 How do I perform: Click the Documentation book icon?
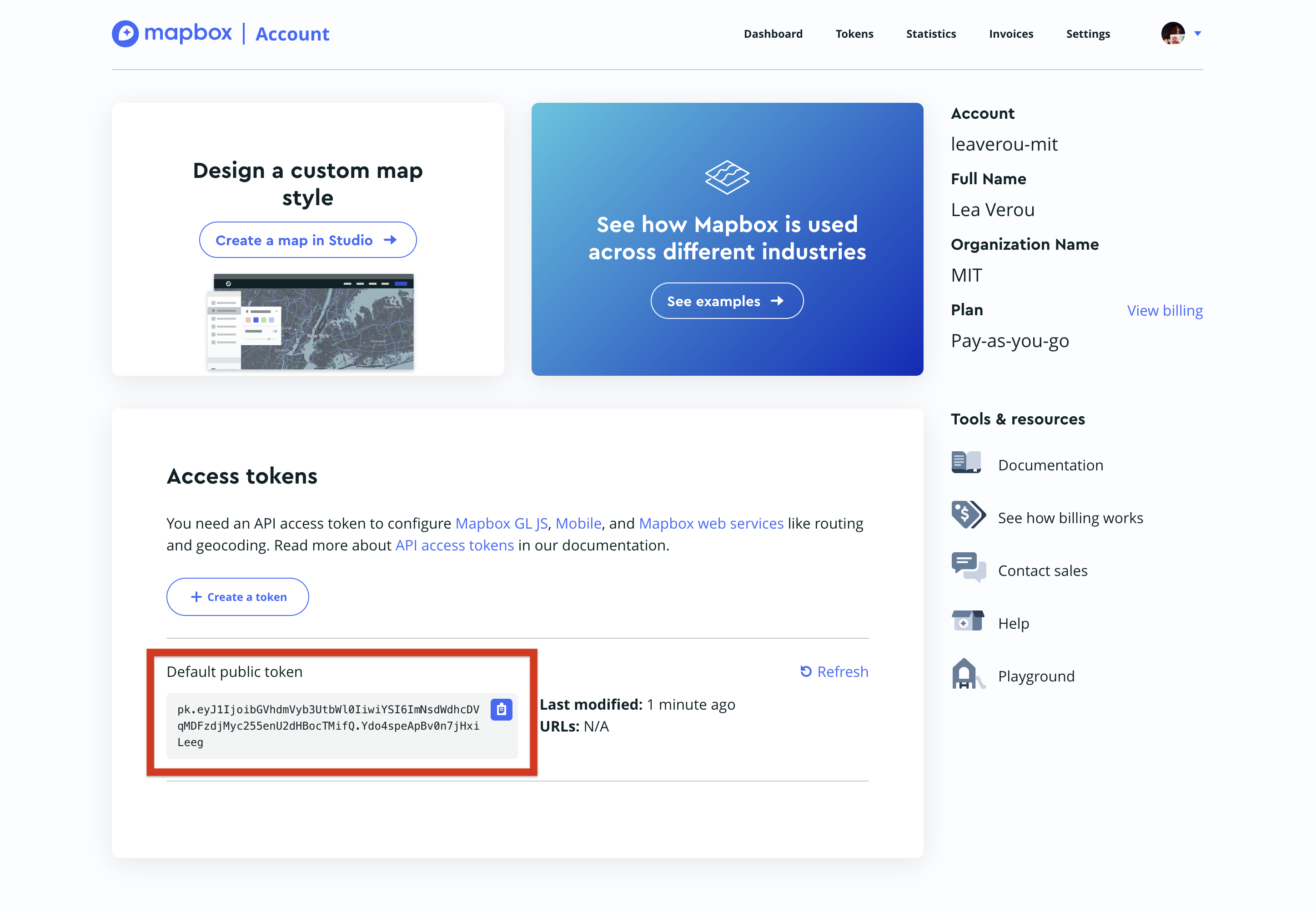tap(966, 462)
